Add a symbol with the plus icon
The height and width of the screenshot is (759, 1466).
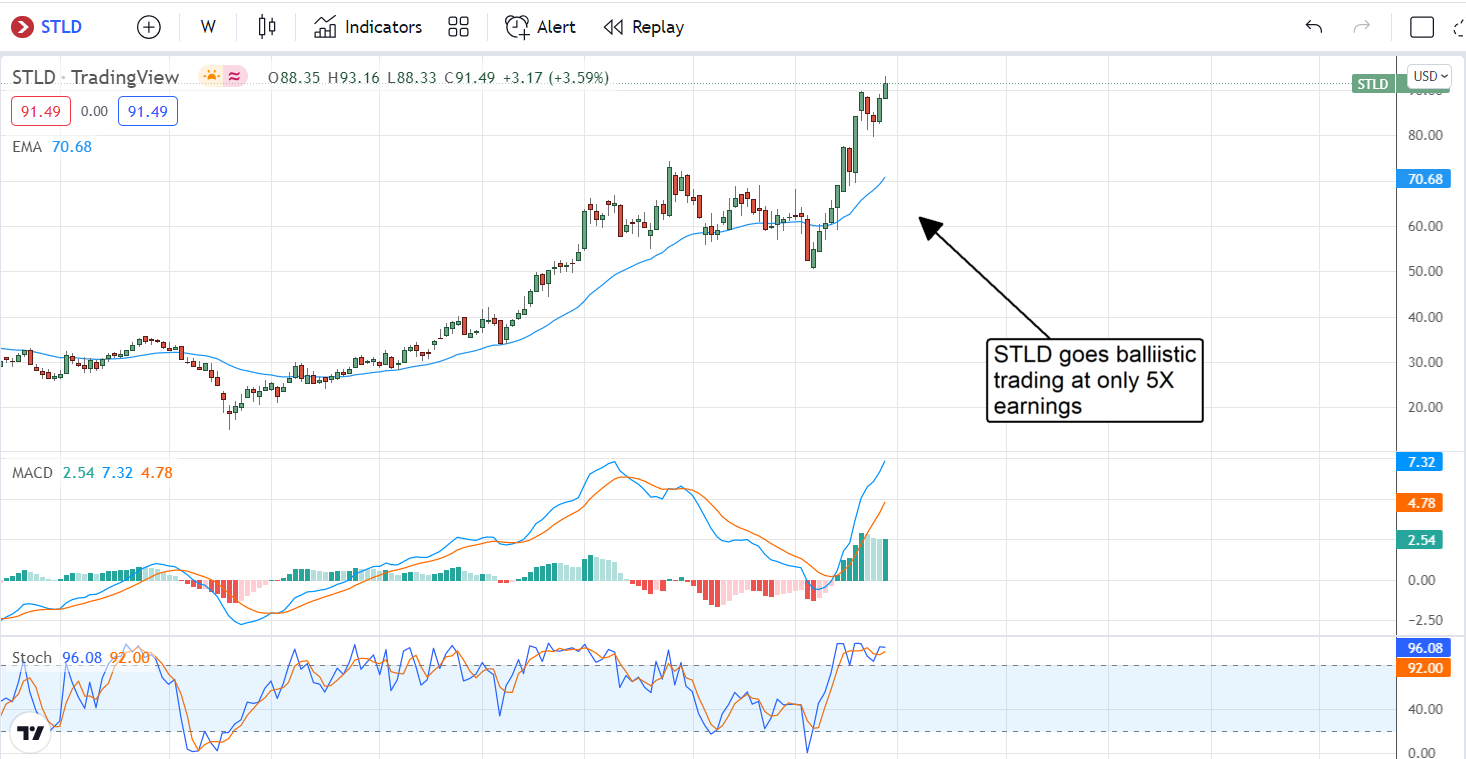[148, 27]
